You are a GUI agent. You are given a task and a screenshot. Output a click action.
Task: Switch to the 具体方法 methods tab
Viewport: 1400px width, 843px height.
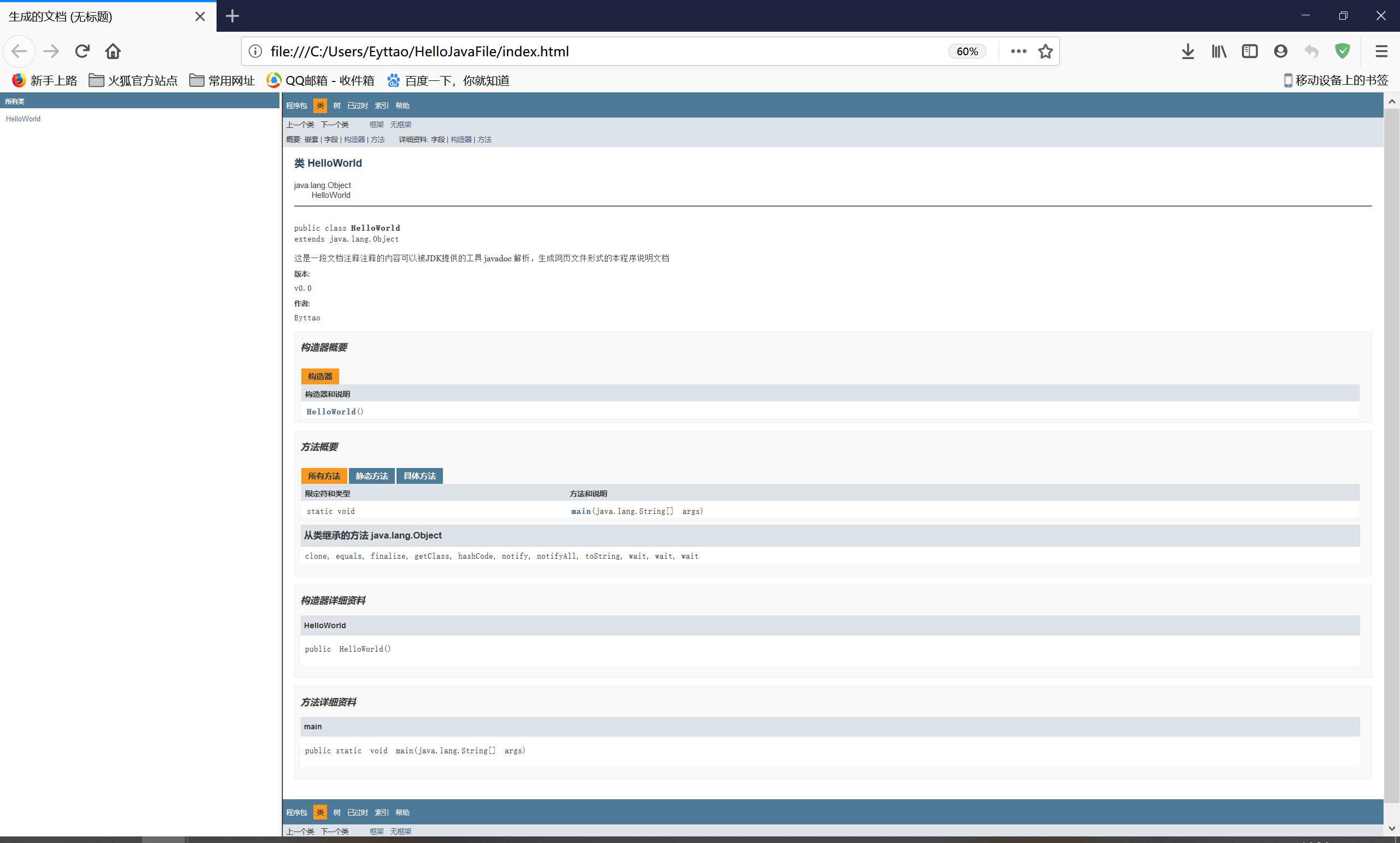pyautogui.click(x=419, y=476)
